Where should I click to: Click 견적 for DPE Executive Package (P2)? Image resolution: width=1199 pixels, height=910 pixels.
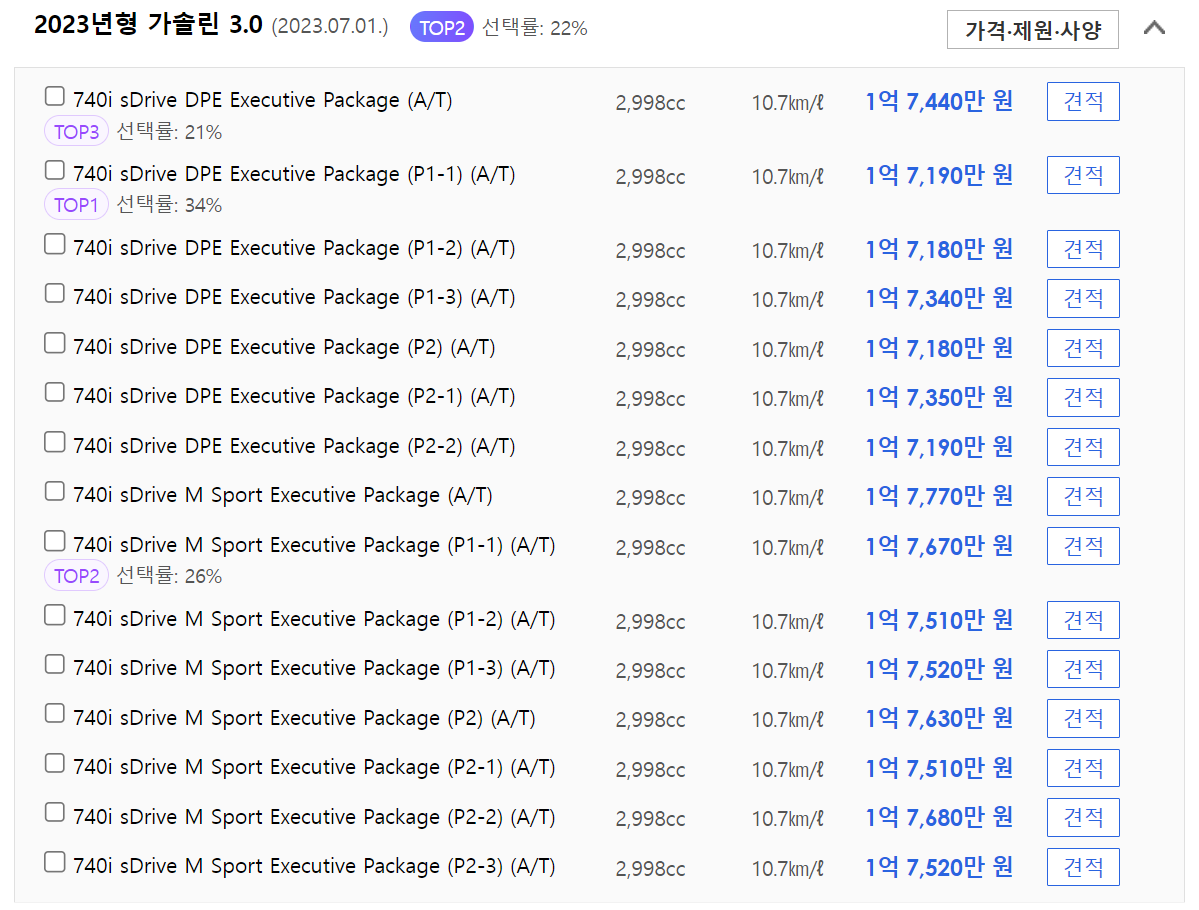(x=1083, y=348)
